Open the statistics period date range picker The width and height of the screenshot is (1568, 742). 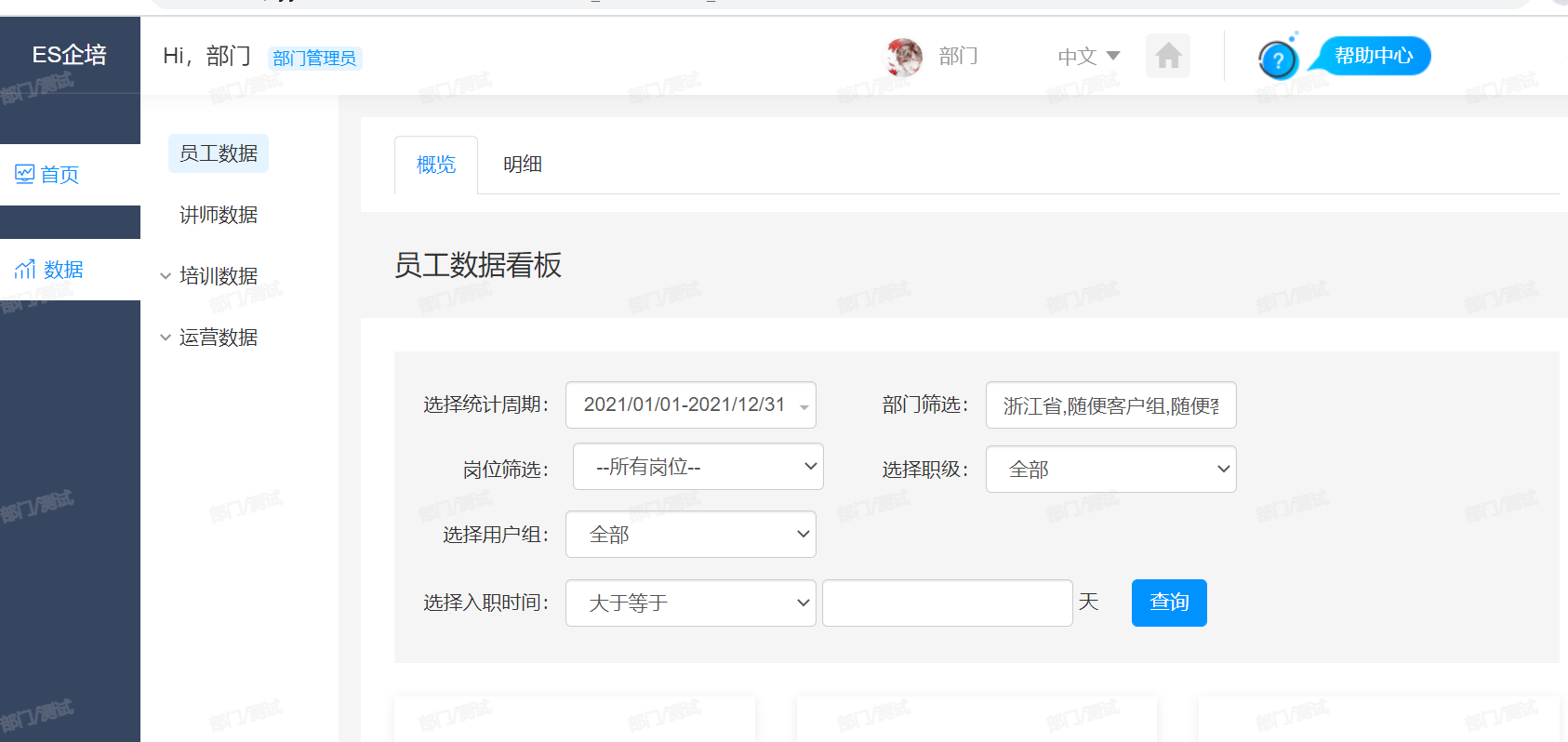[x=691, y=404]
